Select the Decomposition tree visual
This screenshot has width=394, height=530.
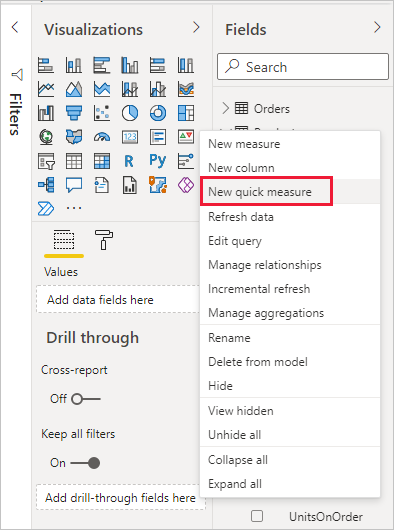(46, 185)
